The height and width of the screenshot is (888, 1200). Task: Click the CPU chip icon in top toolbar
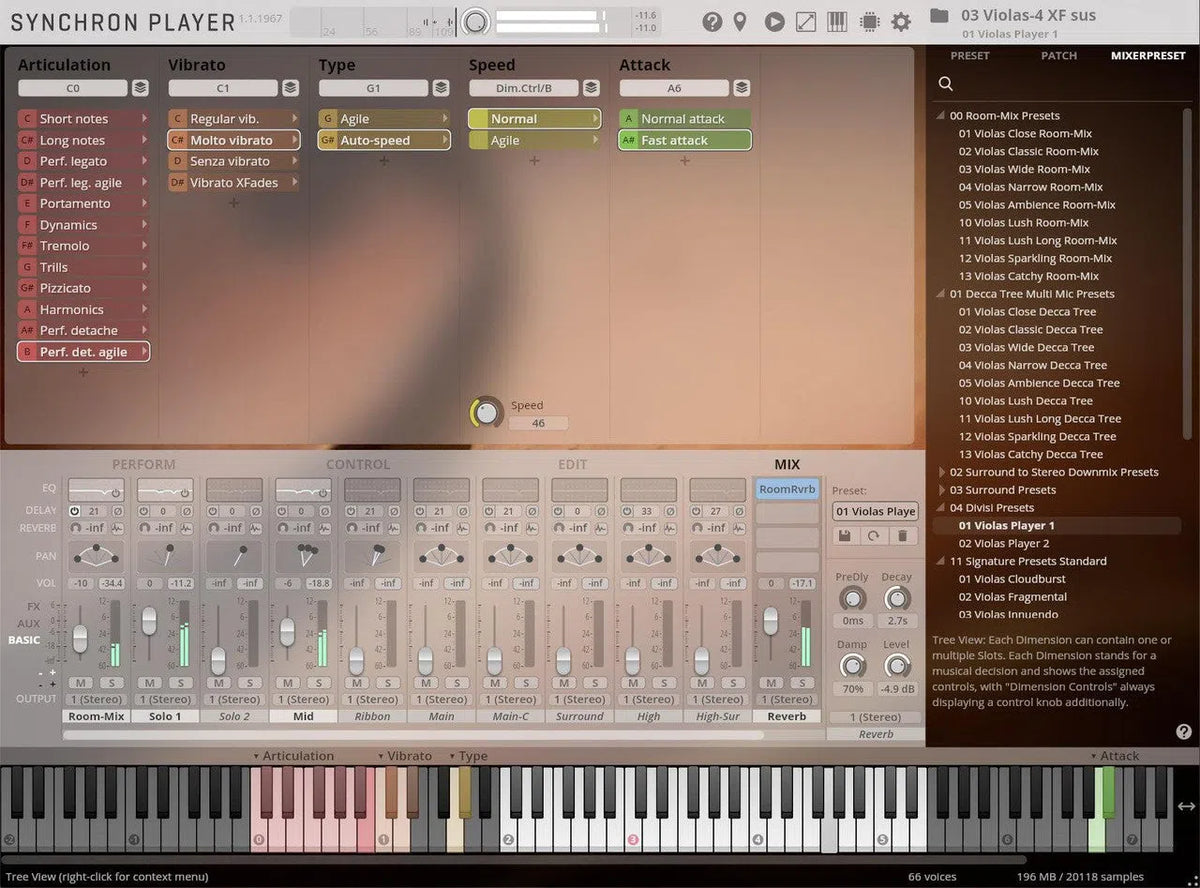(869, 22)
